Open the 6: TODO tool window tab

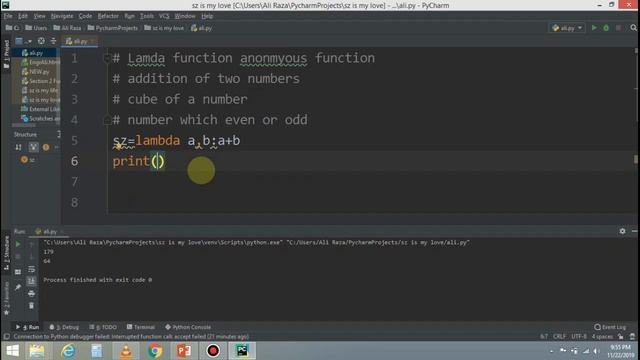103,327
